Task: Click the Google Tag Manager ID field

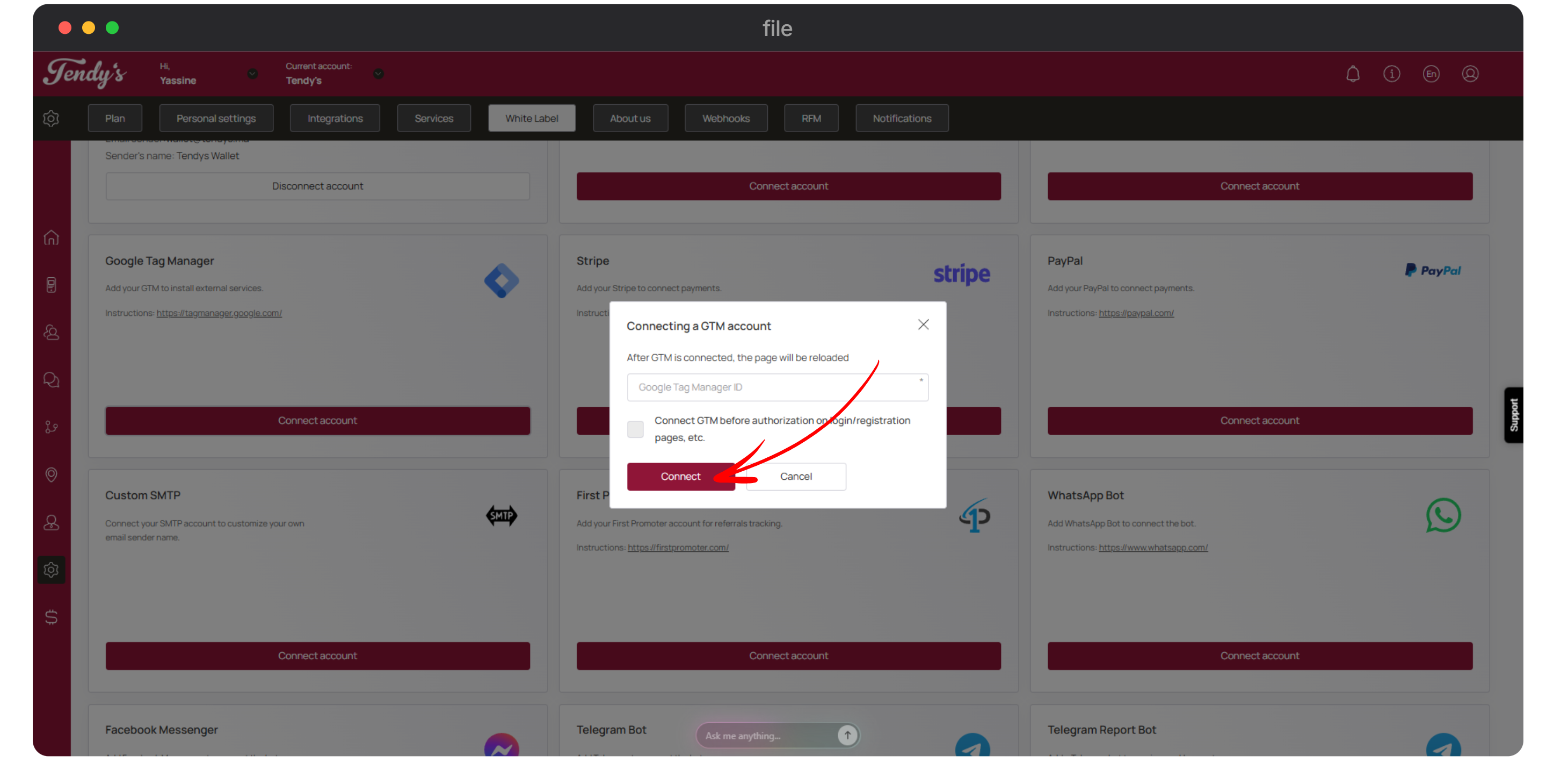Action: click(x=778, y=387)
